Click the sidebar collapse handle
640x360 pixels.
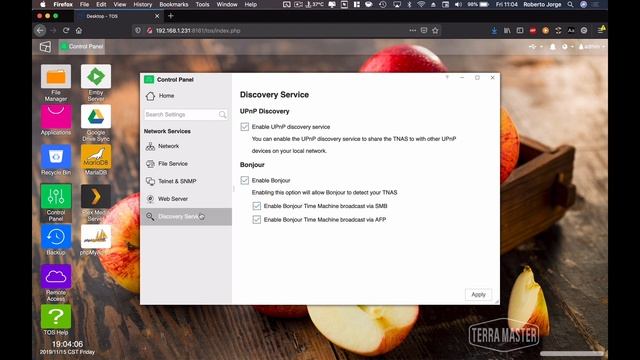233,189
